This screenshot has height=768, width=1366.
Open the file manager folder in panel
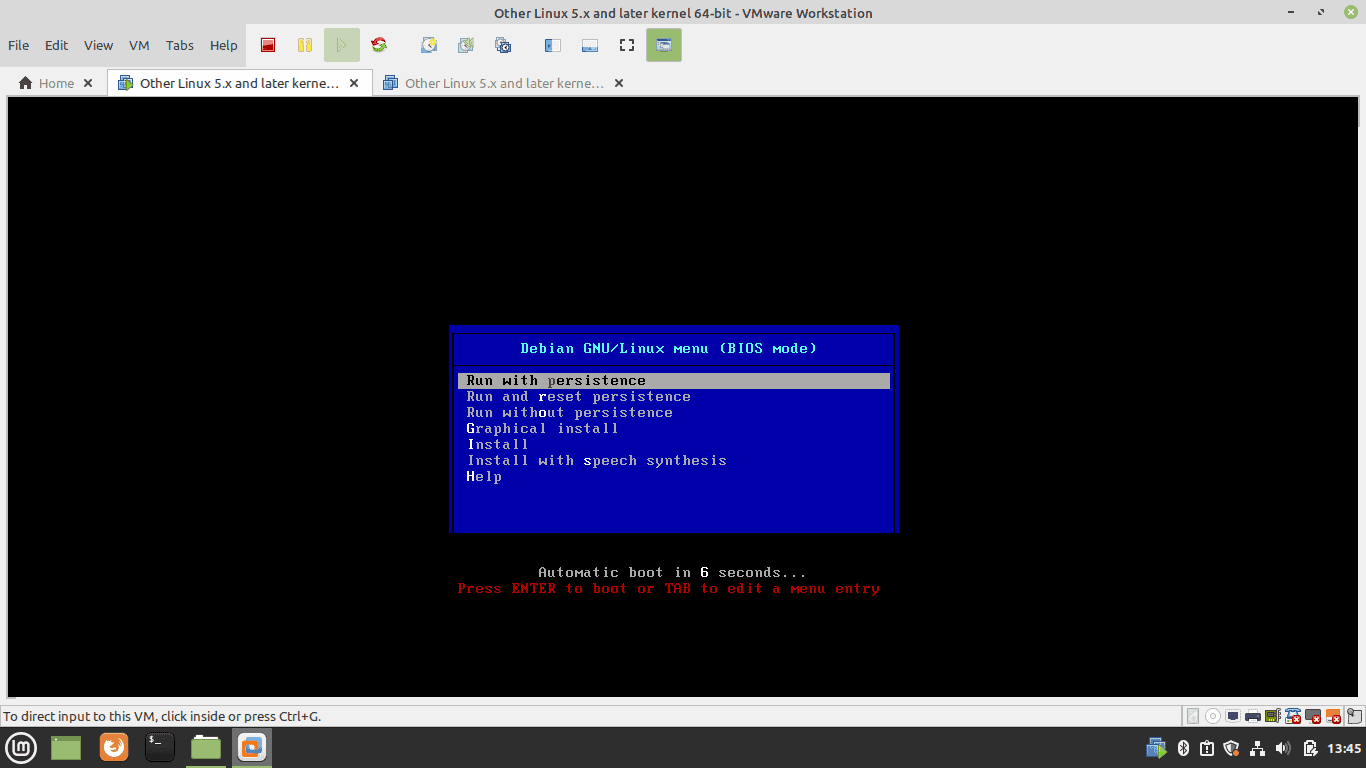[206, 747]
